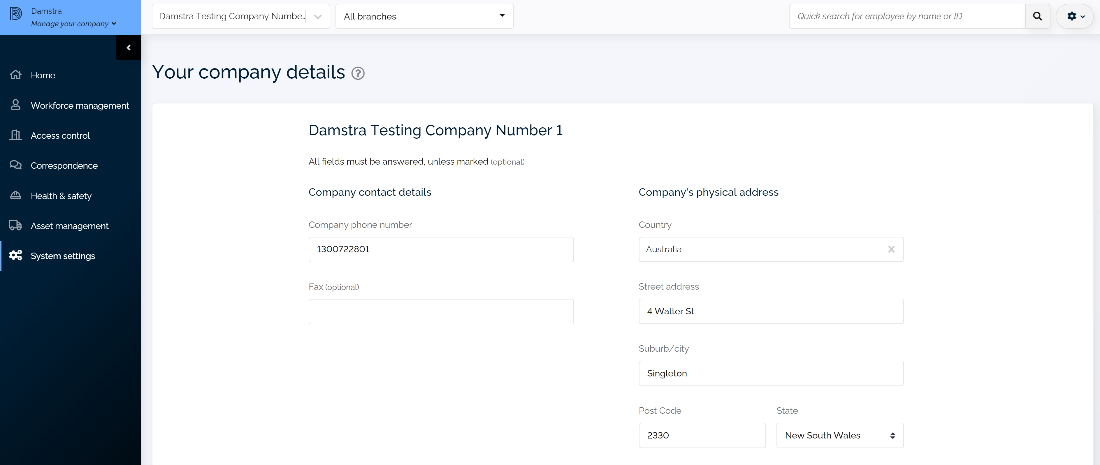Click the Asset management truck icon
The image size is (1100, 465).
tap(15, 226)
